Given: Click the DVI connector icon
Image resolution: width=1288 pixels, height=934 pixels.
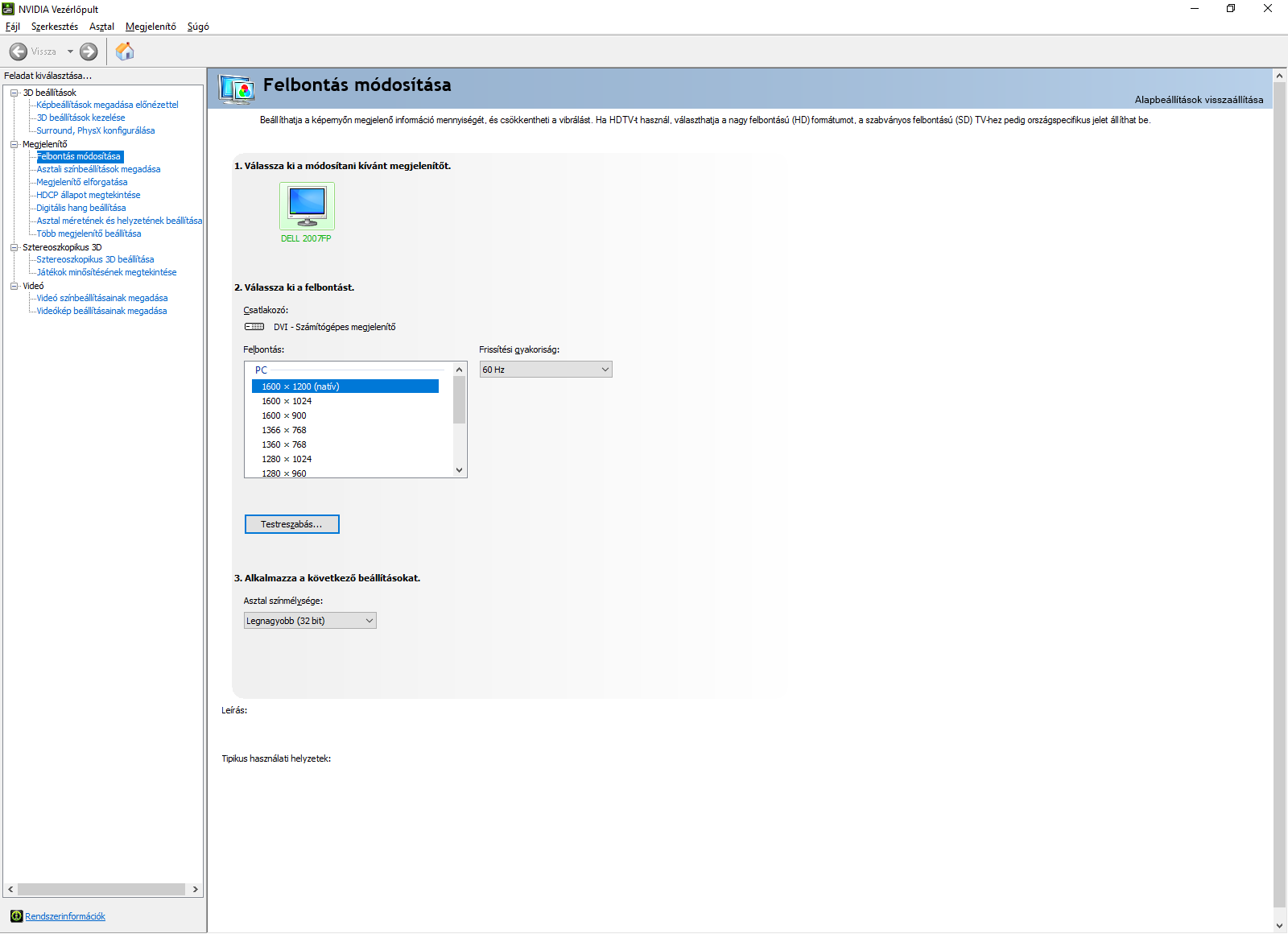Looking at the screenshot, I should coord(254,327).
